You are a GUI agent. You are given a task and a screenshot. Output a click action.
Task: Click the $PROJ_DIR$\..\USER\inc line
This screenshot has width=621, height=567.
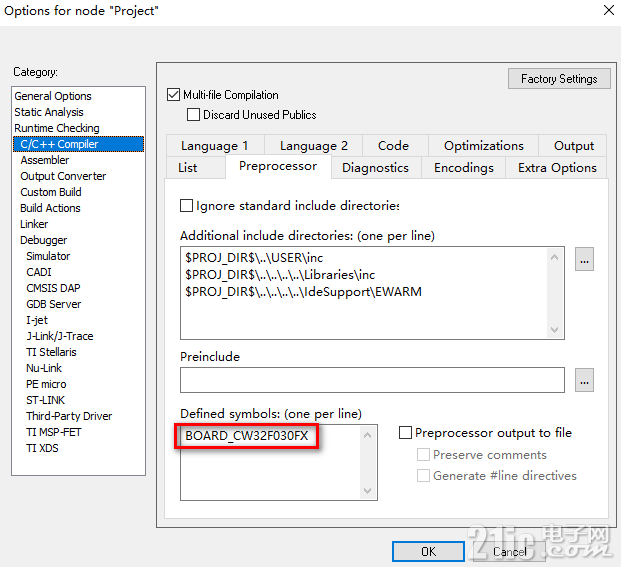254,258
